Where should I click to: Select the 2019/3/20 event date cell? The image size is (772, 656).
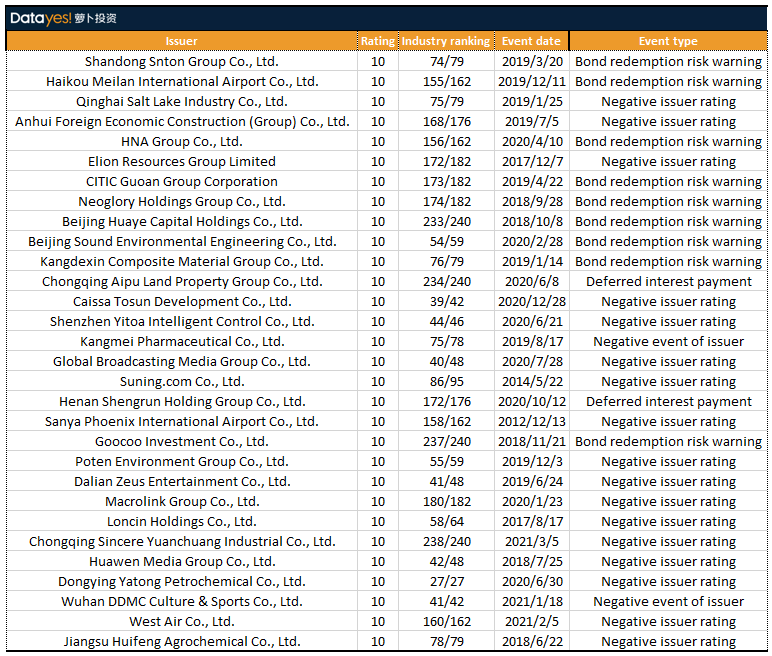[x=531, y=62]
